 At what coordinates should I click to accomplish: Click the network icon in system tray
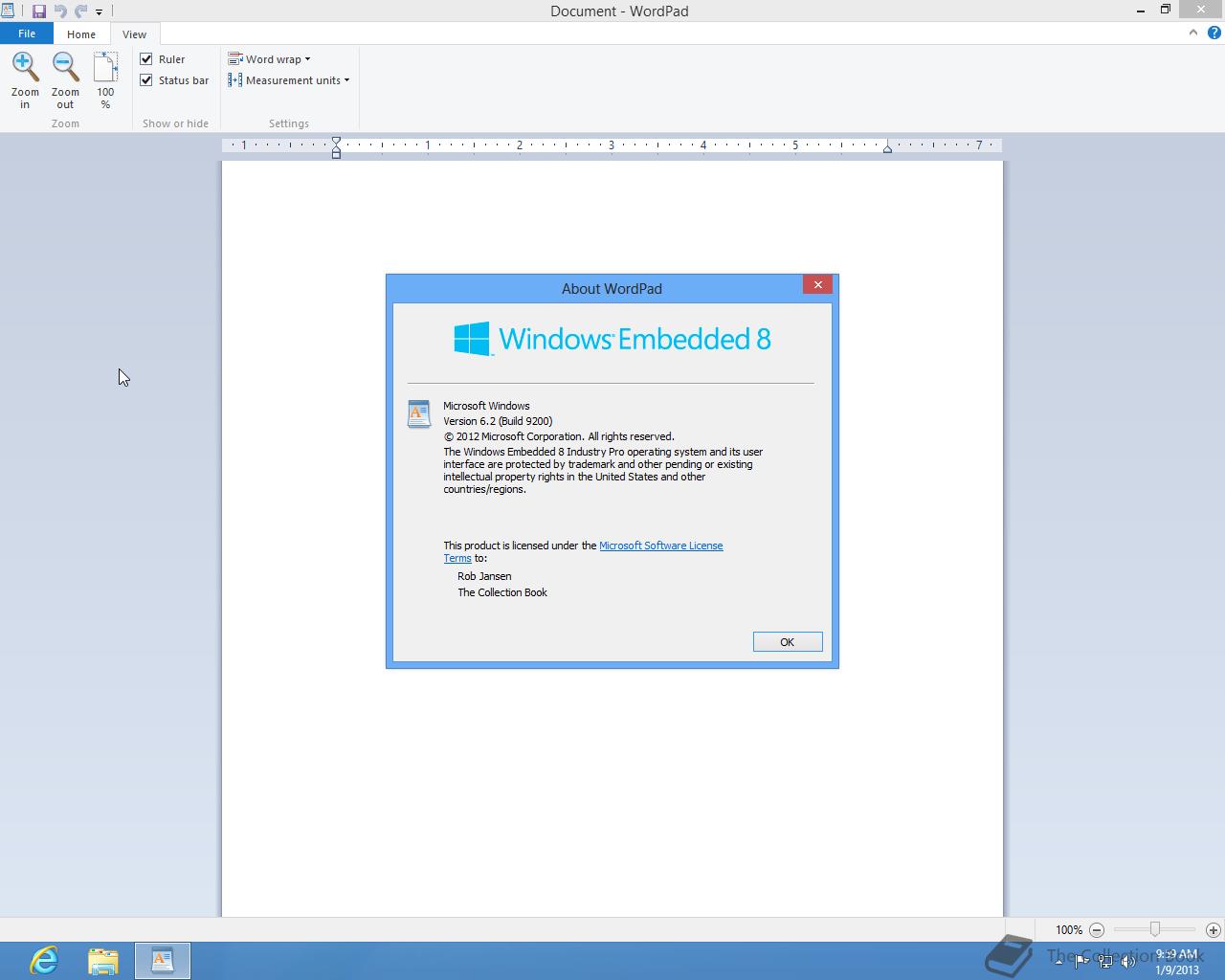pos(1104,962)
